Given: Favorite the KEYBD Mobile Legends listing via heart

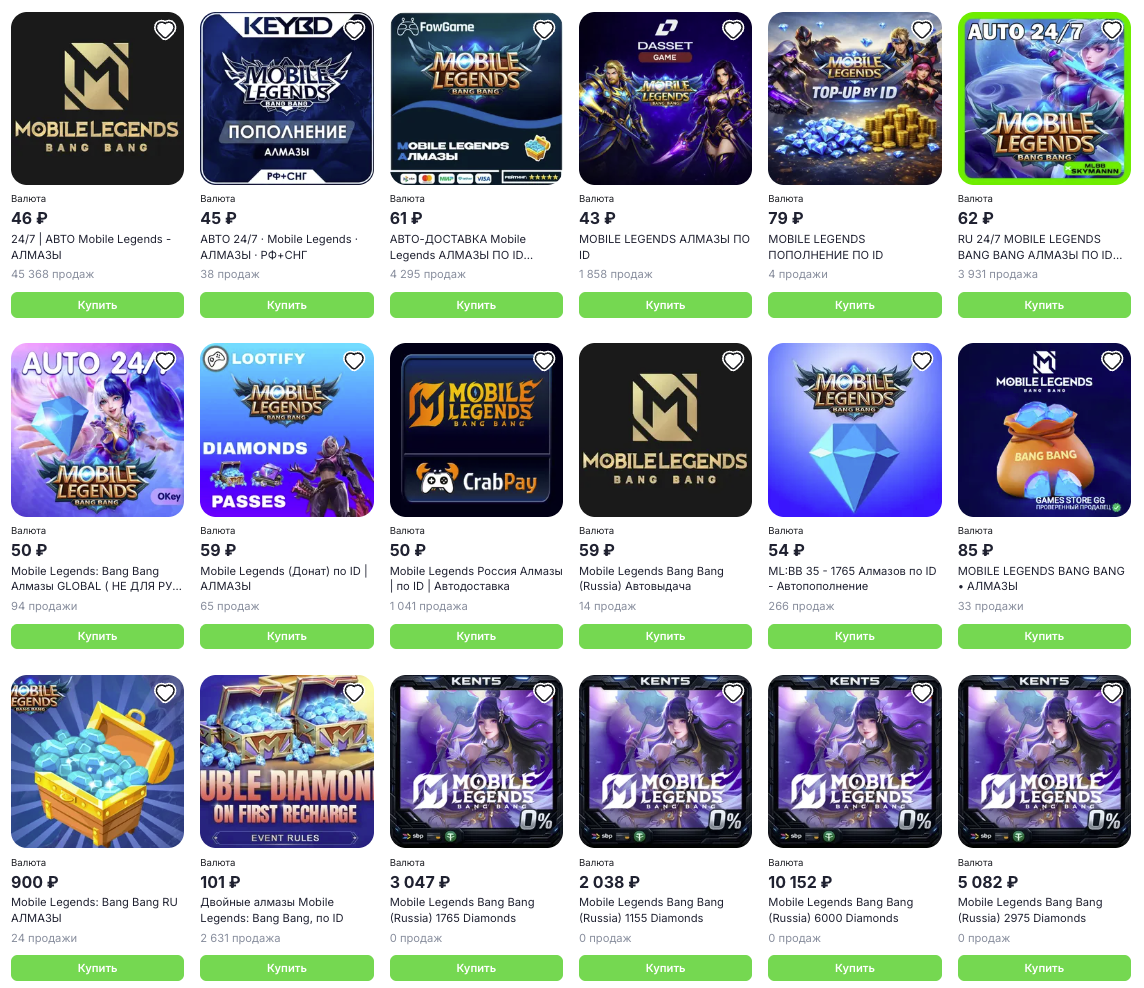Looking at the screenshot, I should tap(354, 30).
